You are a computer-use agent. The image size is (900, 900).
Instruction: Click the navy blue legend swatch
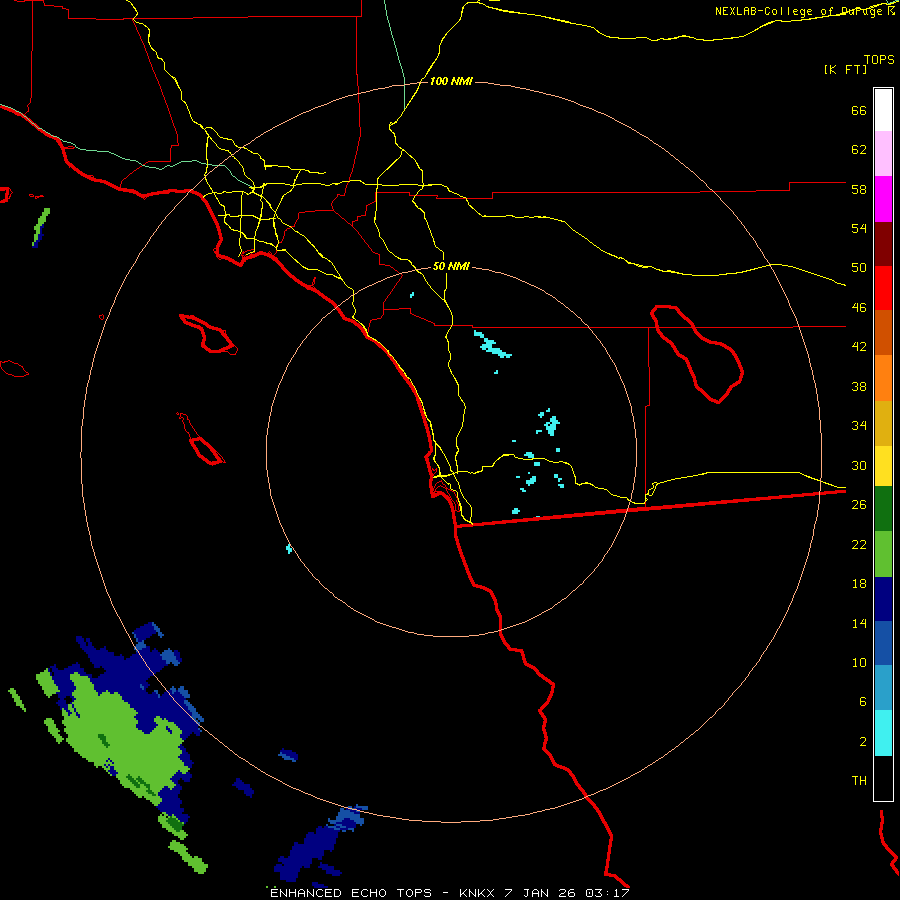pyautogui.click(x=883, y=599)
